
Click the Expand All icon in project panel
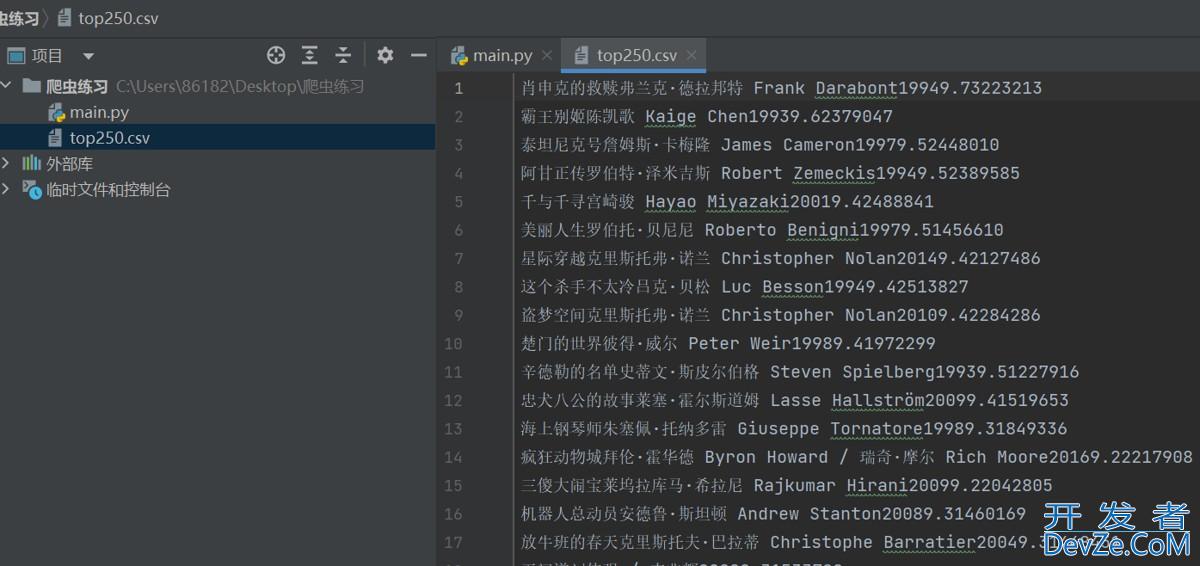(x=310, y=55)
